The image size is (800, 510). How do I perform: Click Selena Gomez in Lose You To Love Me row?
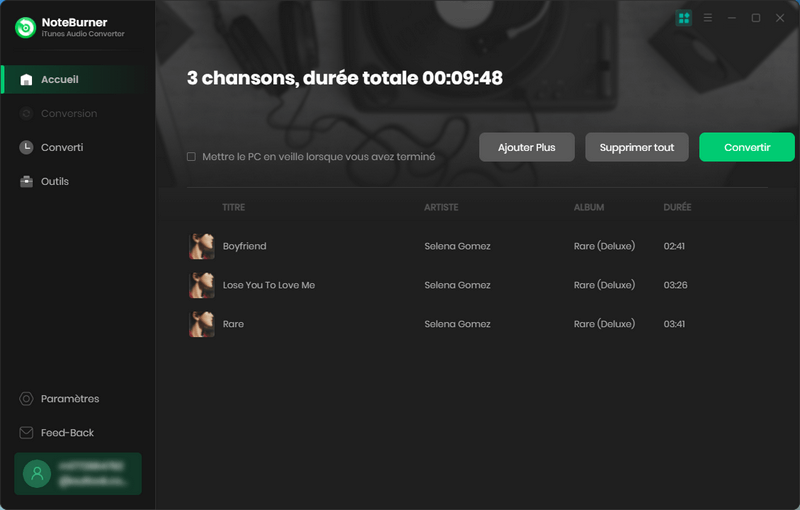pos(458,285)
